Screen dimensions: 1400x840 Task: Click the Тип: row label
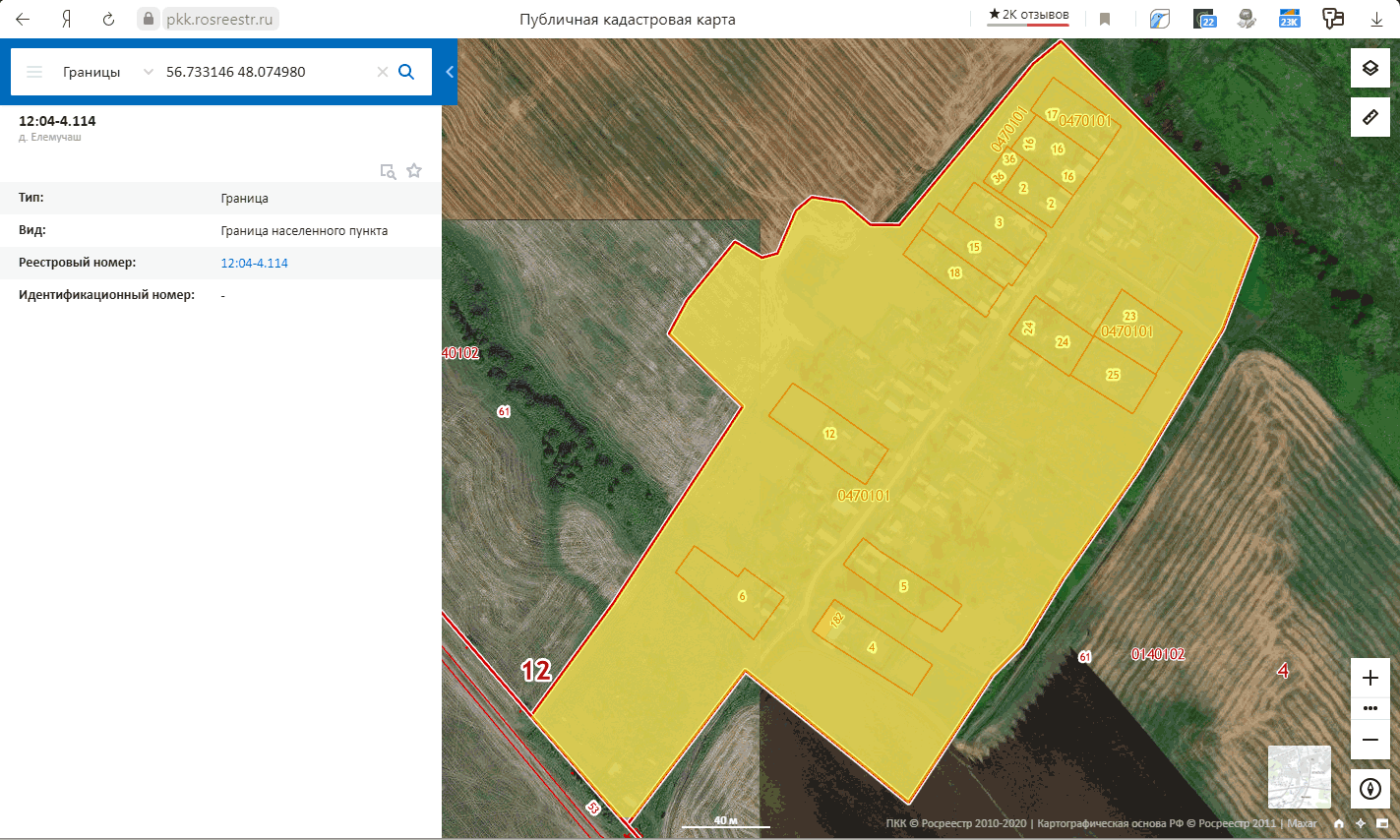click(31, 198)
